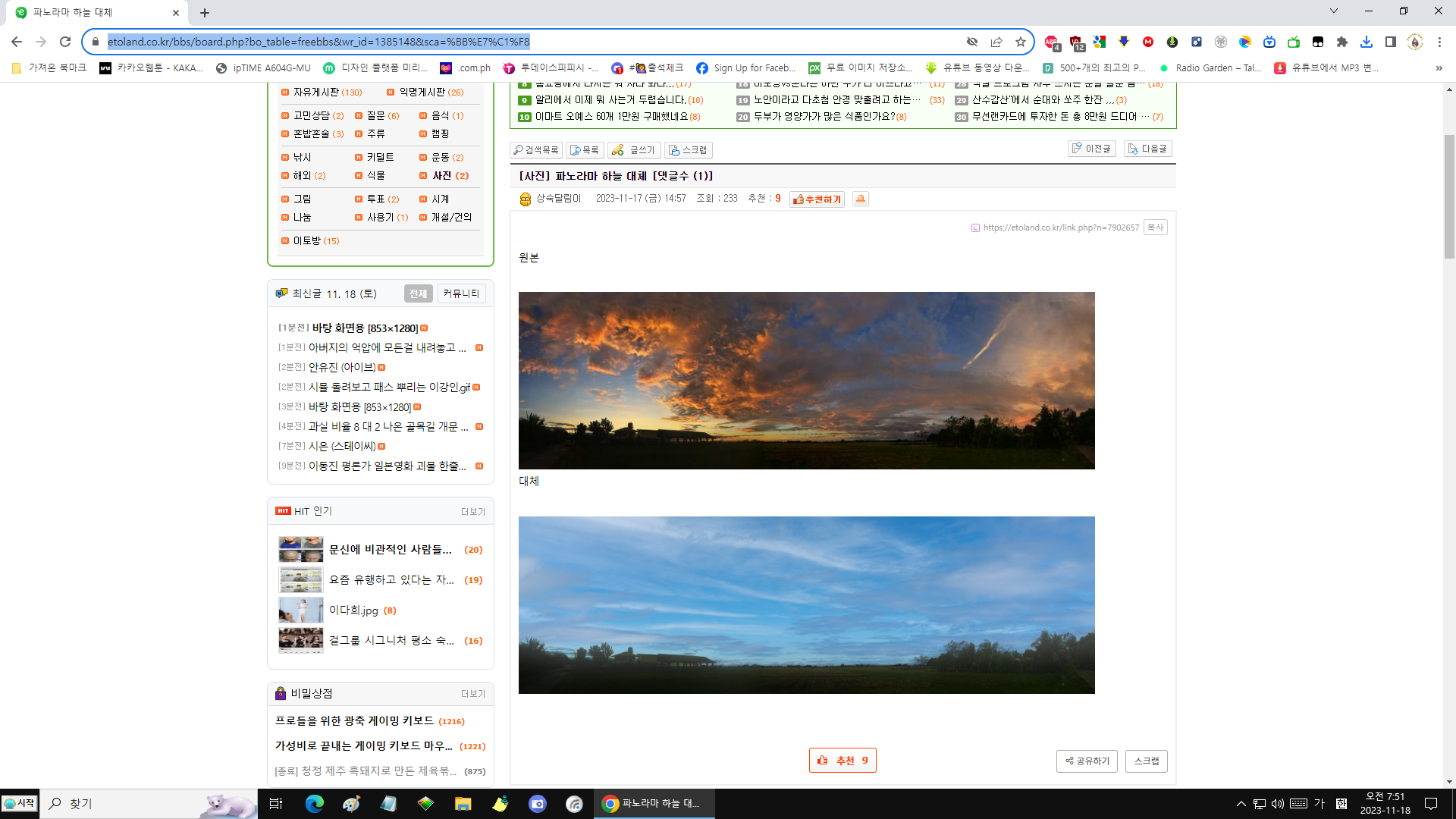Click the 공유하기 share button

click(x=1087, y=761)
